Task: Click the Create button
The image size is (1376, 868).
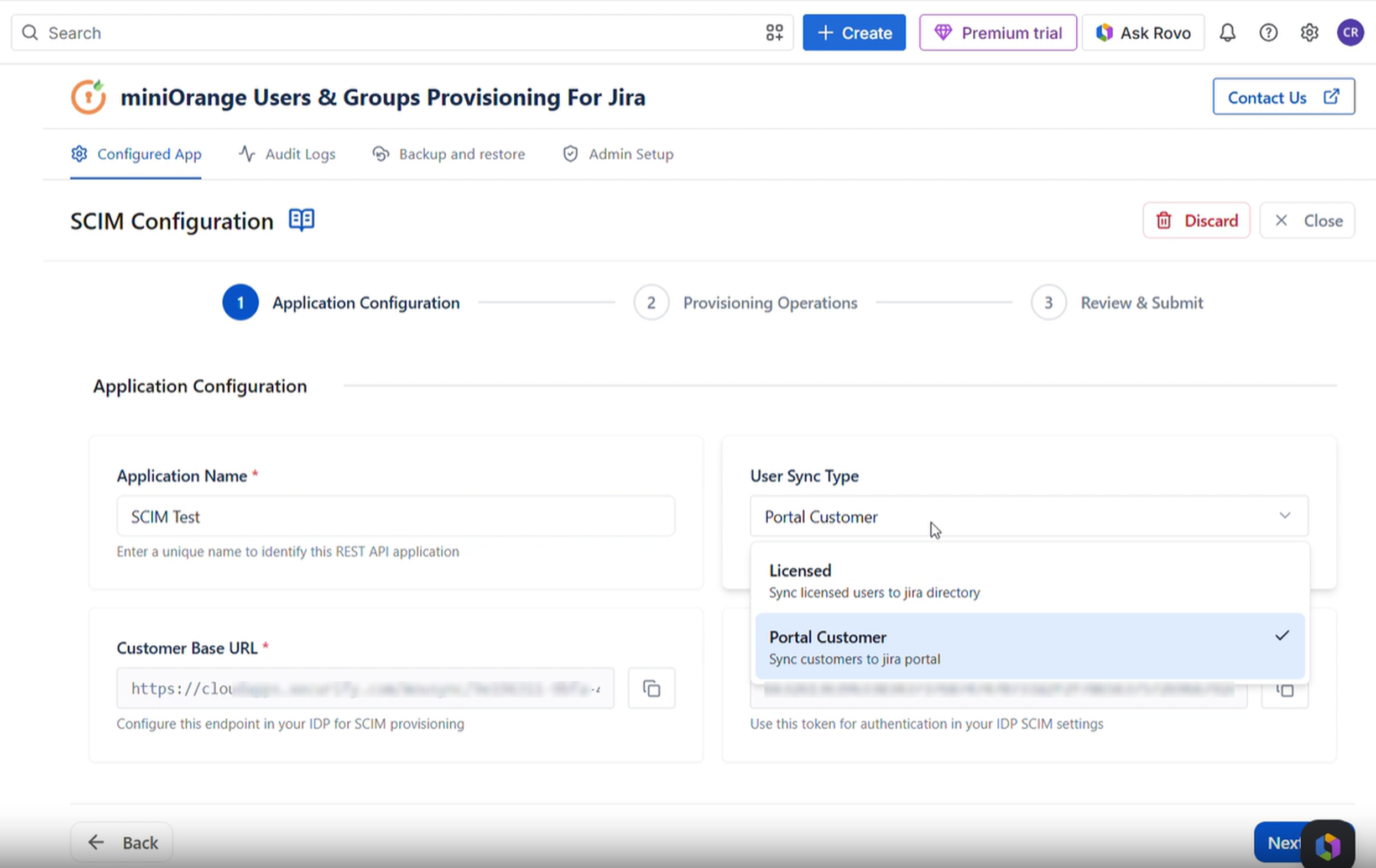Action: point(854,33)
